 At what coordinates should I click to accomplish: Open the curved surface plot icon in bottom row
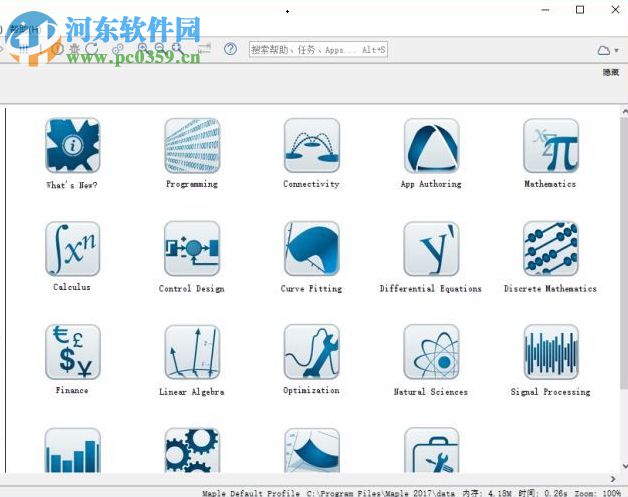[312, 450]
